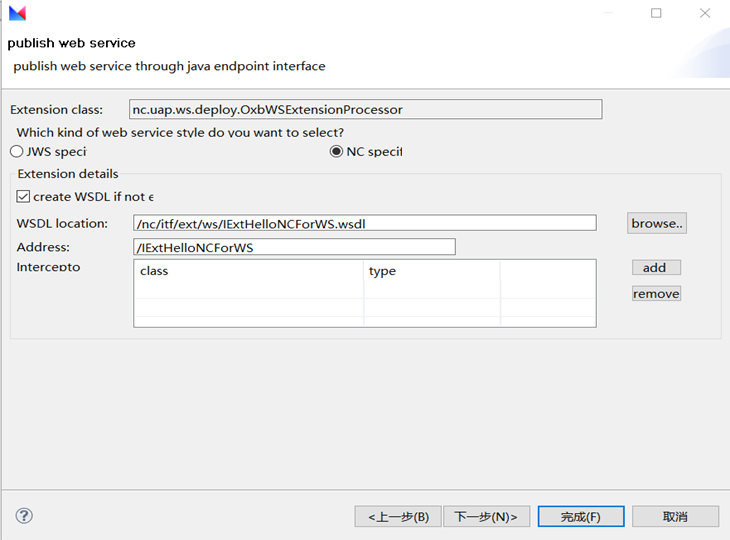Maximize the publish web service dialog

tap(656, 13)
